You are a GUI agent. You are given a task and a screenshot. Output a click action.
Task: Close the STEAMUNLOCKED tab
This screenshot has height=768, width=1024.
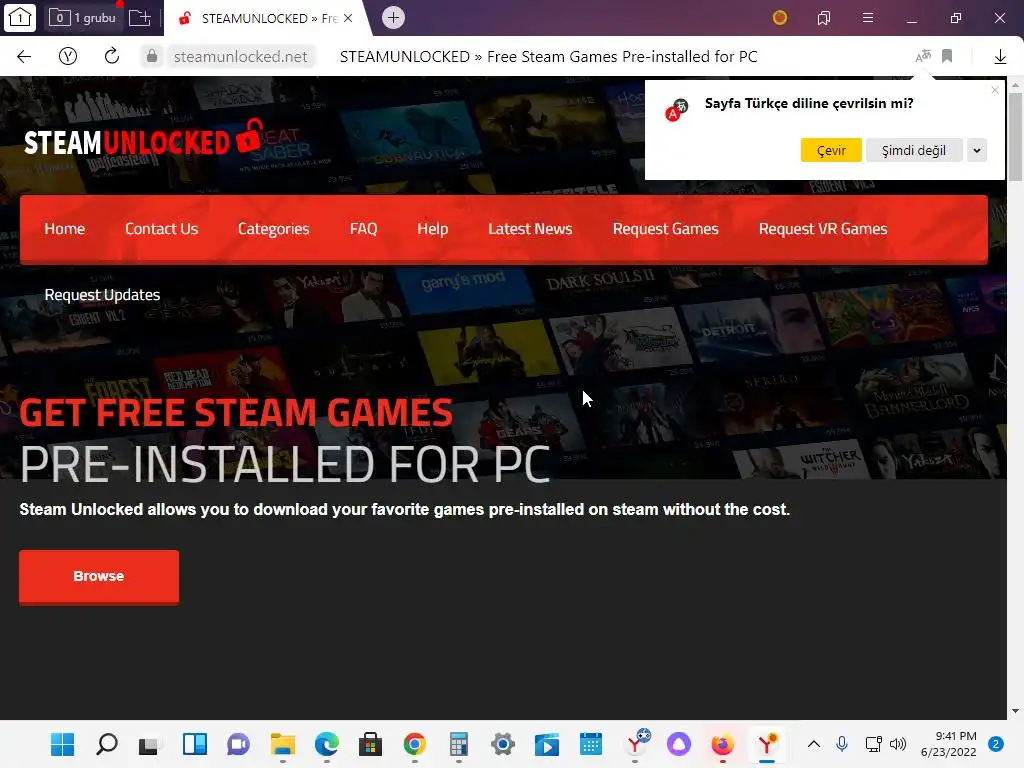348,18
